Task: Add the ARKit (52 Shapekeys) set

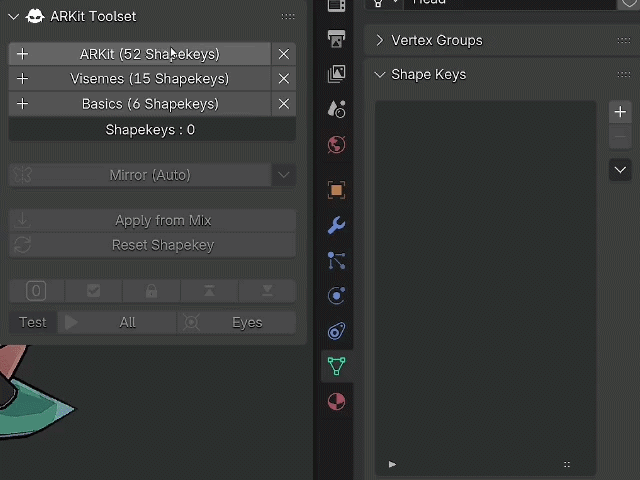Action: (x=140, y=54)
